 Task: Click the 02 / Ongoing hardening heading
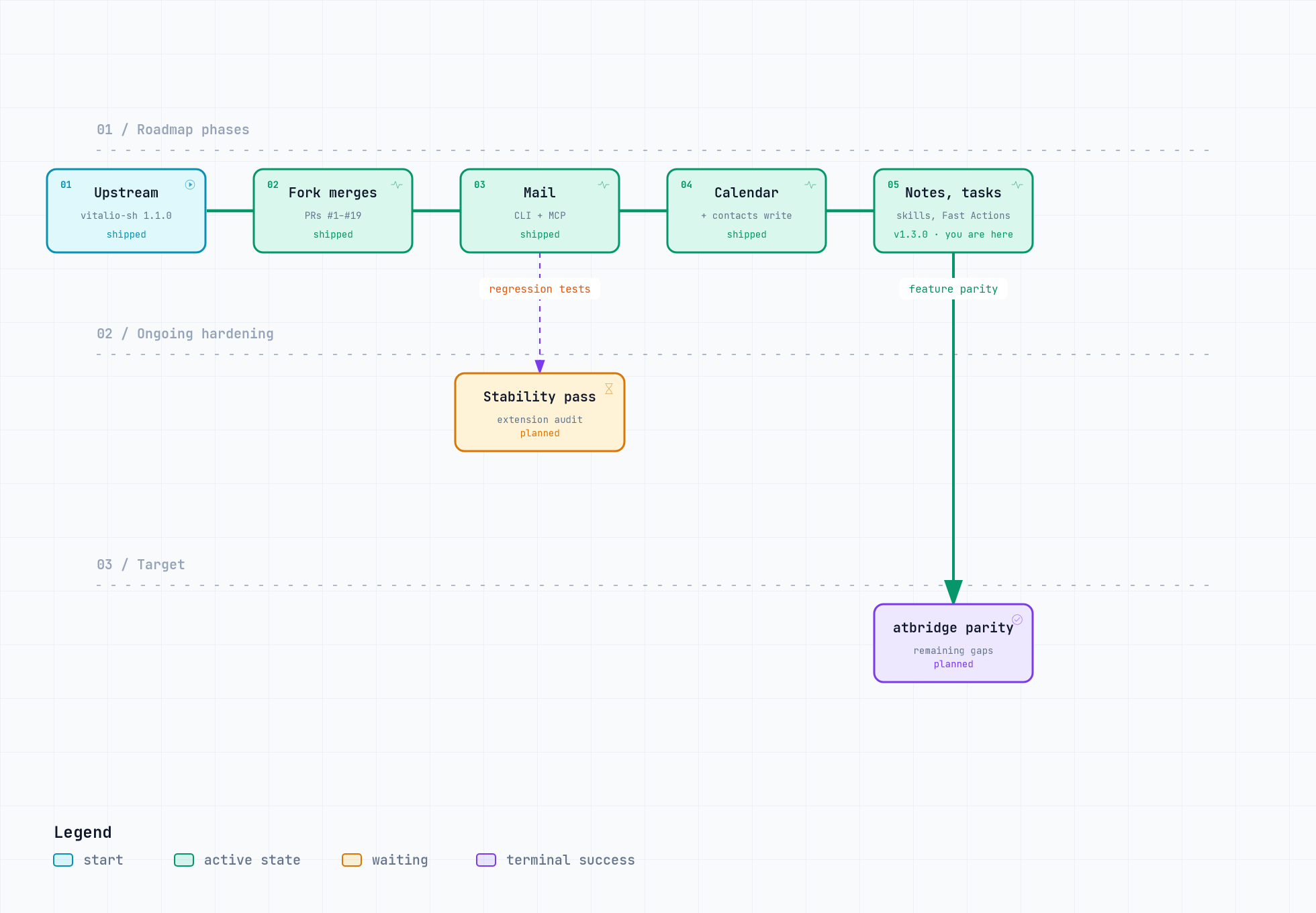pos(185,334)
